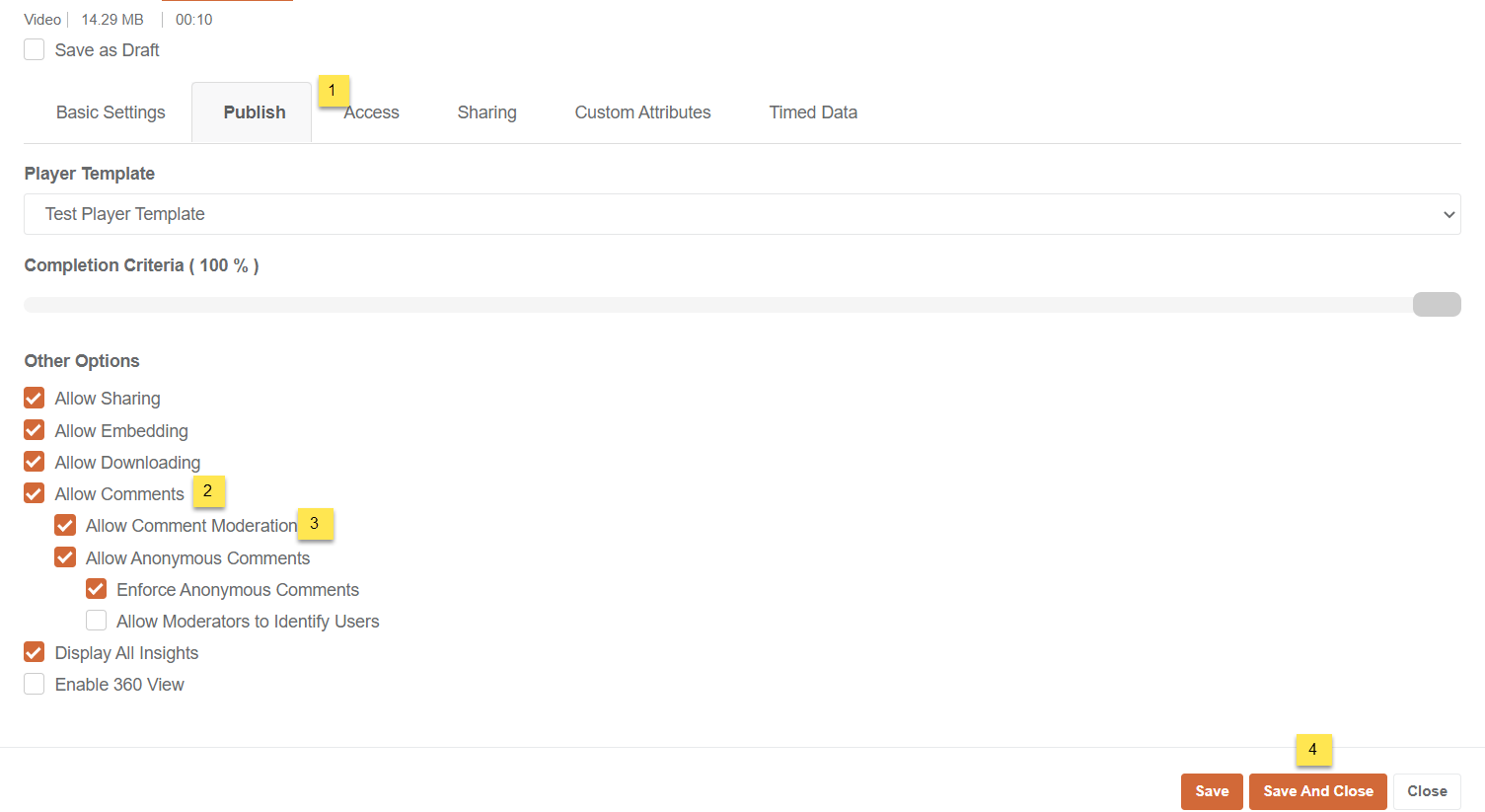The width and height of the screenshot is (1485, 812).
Task: Click the Completion Criteria slider handle
Action: (1436, 305)
